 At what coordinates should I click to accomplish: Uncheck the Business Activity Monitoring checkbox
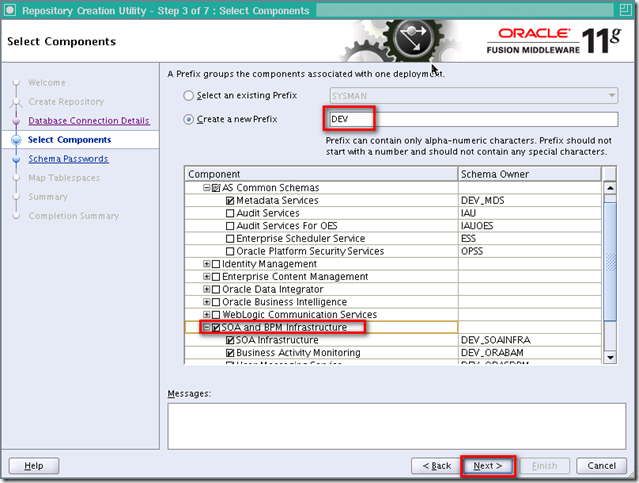click(230, 353)
